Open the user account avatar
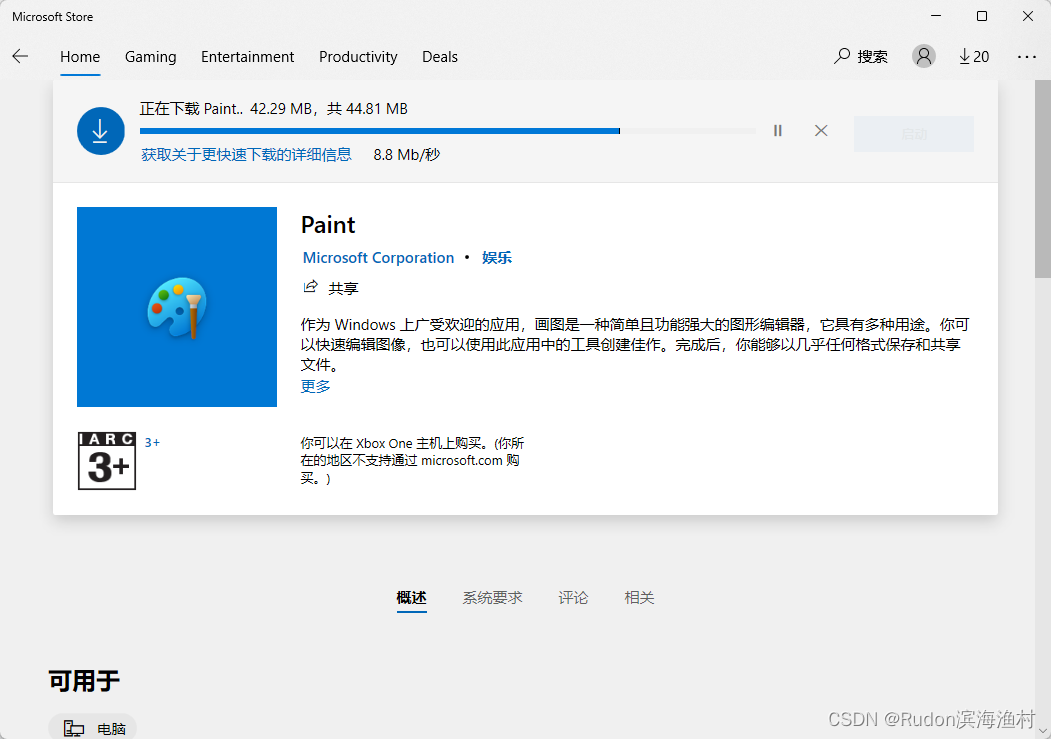Image resolution: width=1051 pixels, height=739 pixels. tap(923, 56)
